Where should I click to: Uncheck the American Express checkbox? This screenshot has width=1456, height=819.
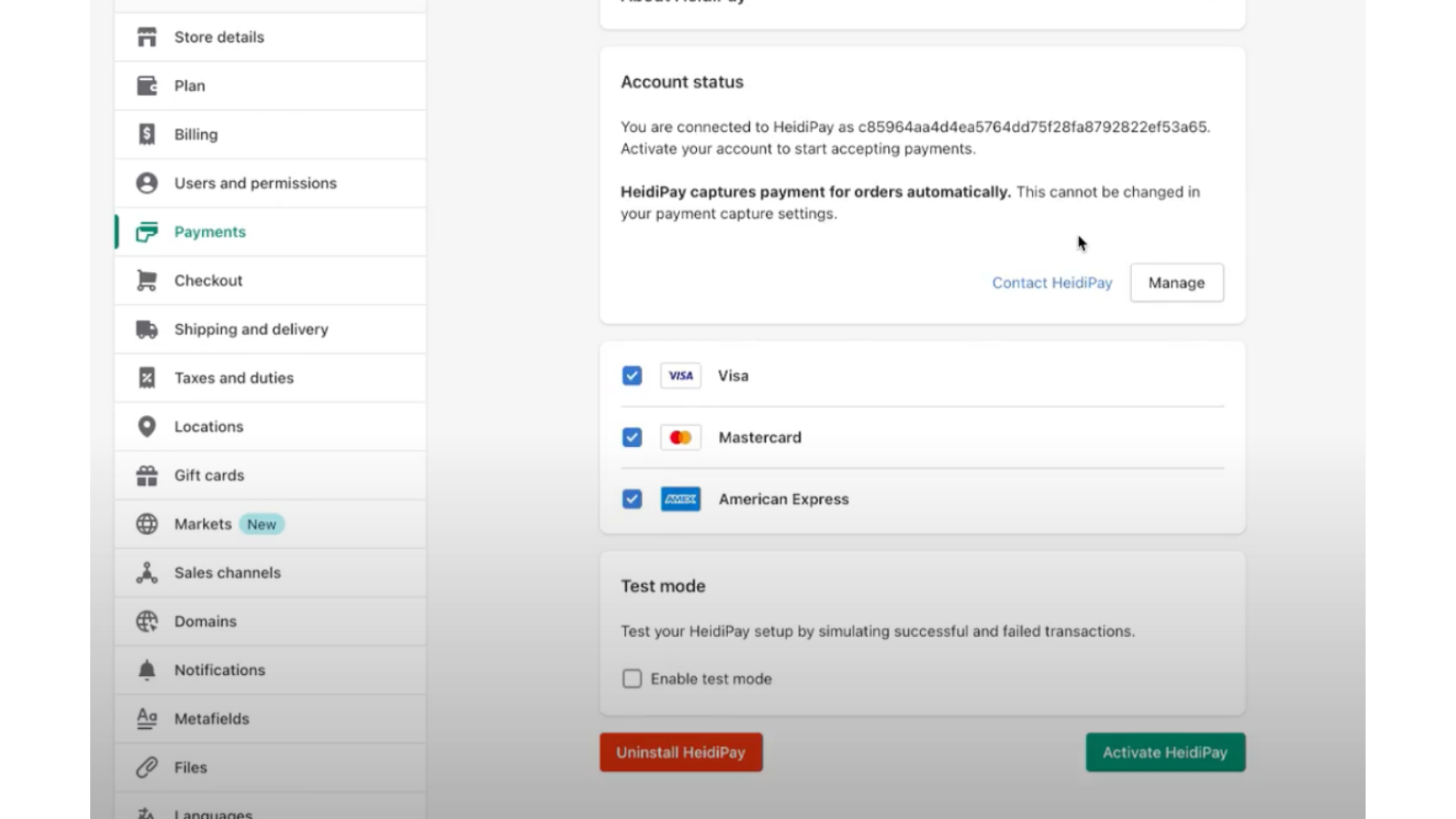[x=632, y=499]
